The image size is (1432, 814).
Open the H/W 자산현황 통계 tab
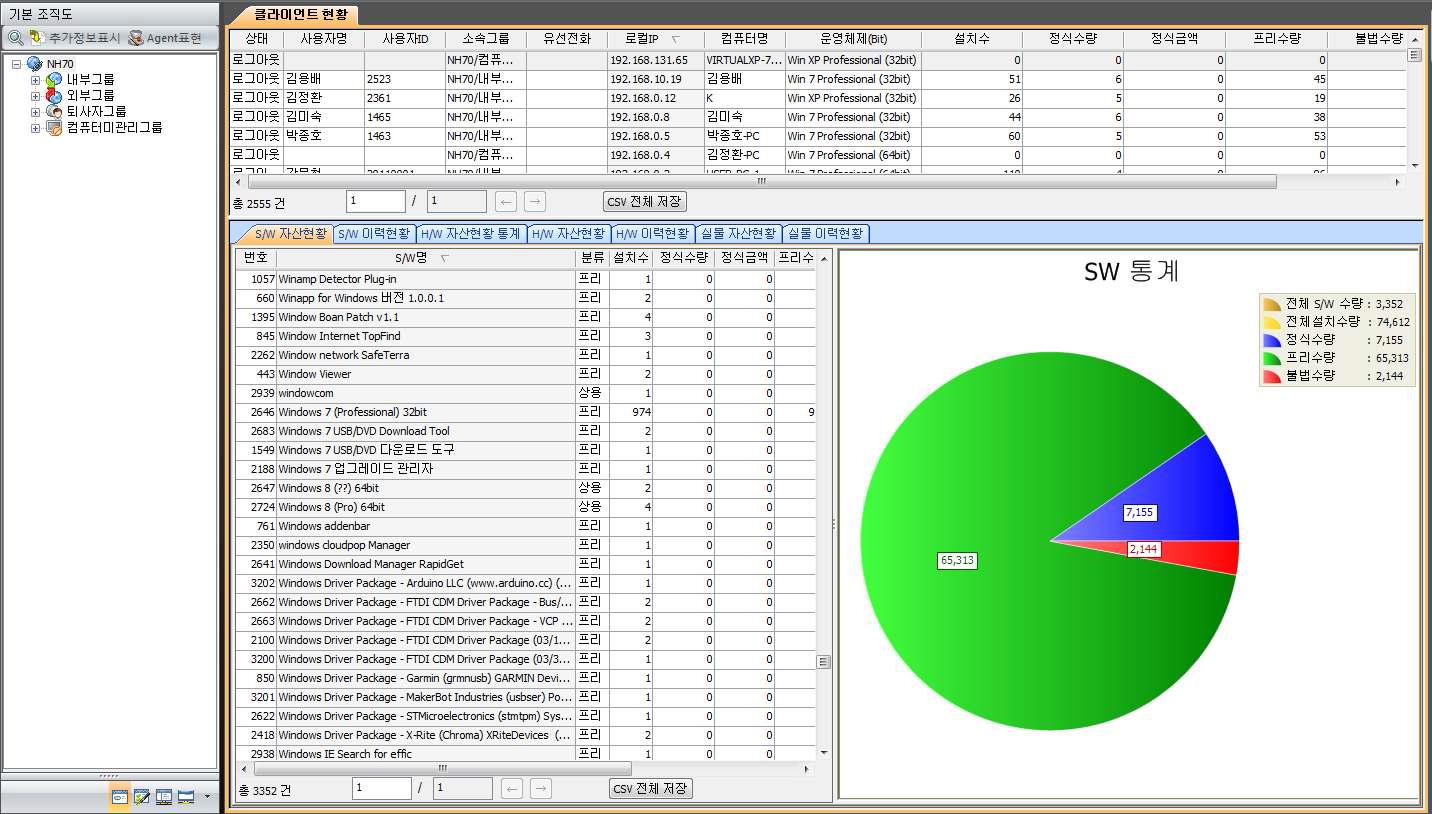tap(471, 234)
